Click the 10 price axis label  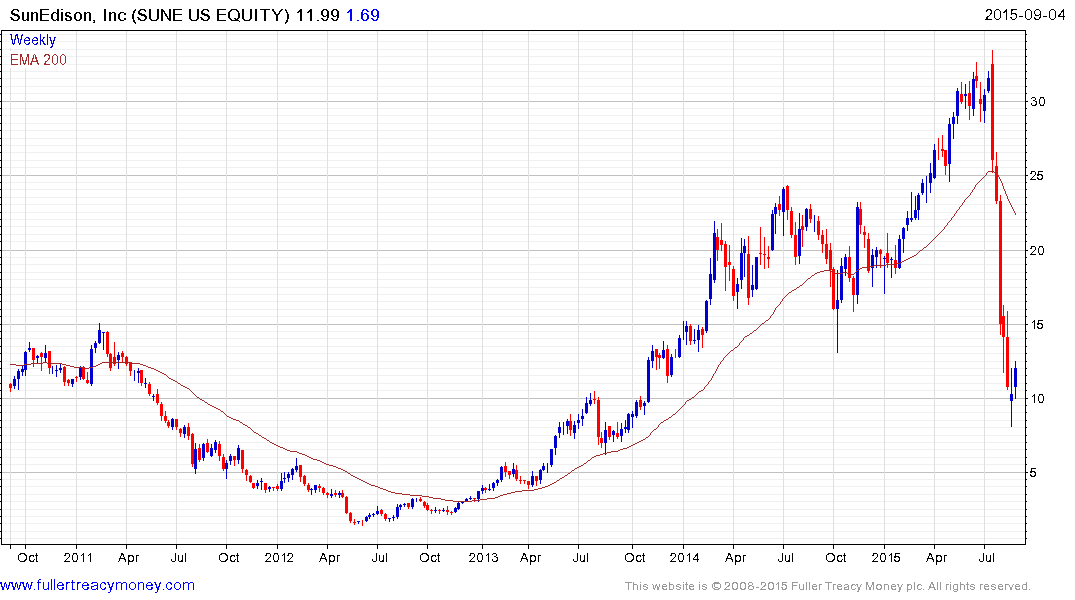1037,398
